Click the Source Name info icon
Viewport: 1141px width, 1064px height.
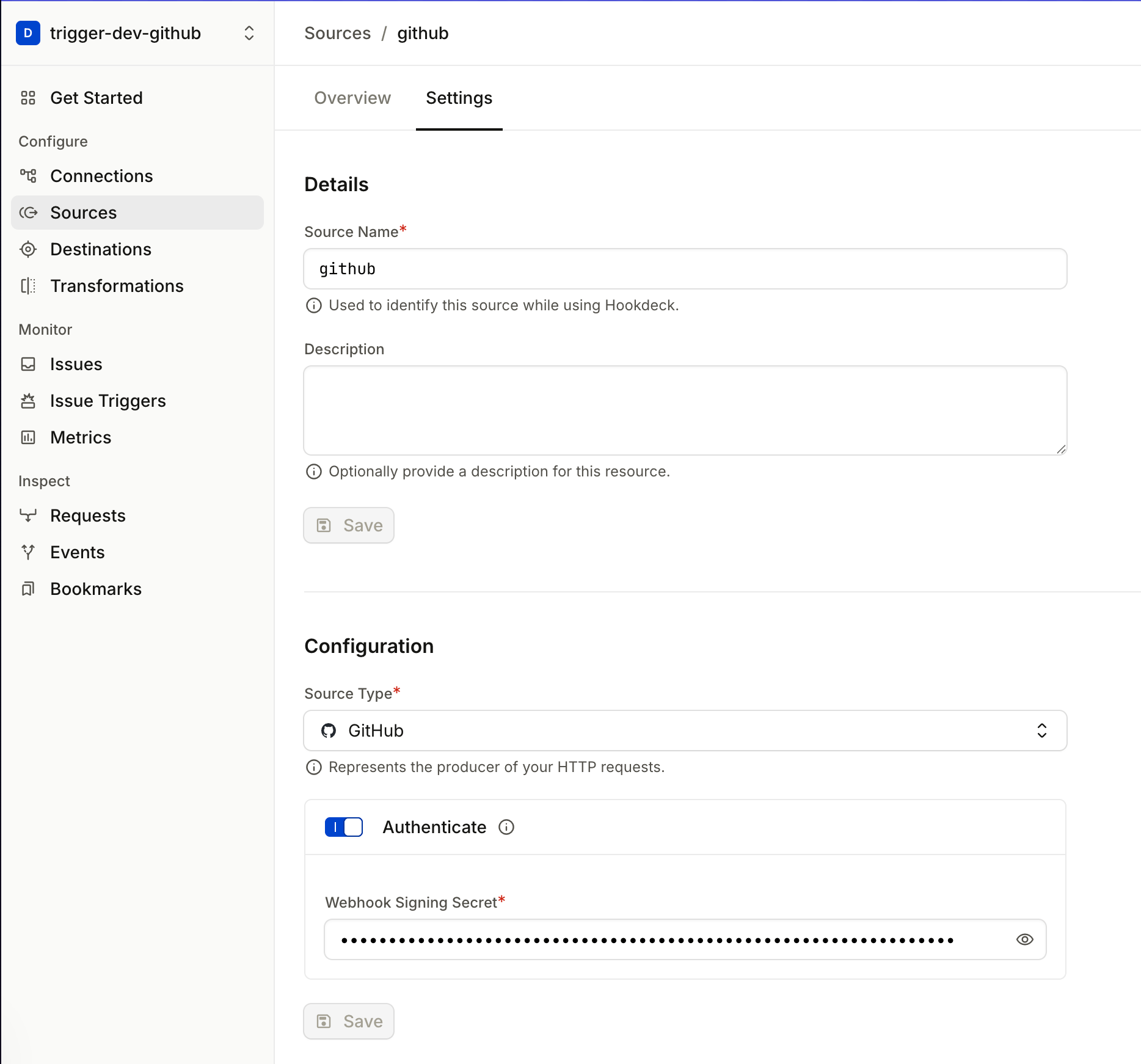313,305
